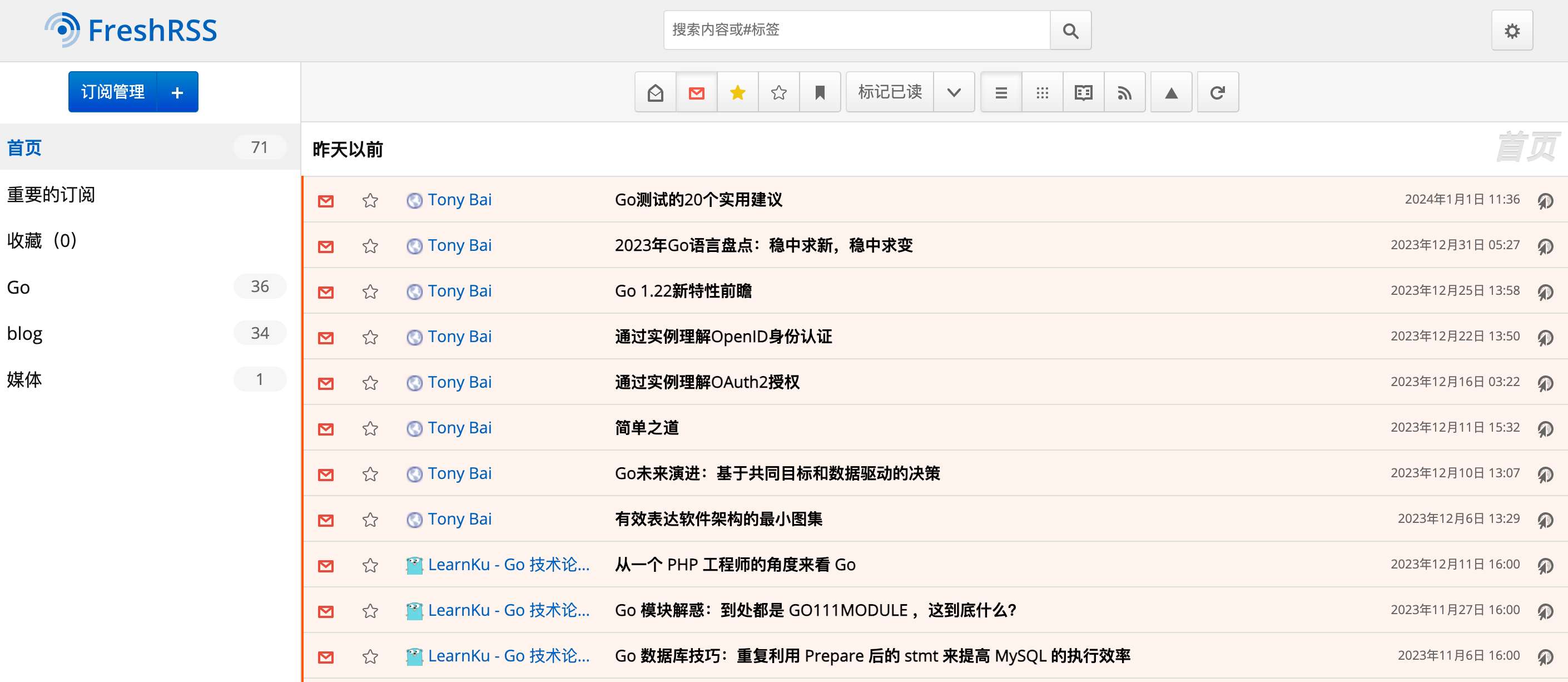Click in the 搜索内容或#标签 search field
Screen dimensions: 1568x682
coord(855,31)
